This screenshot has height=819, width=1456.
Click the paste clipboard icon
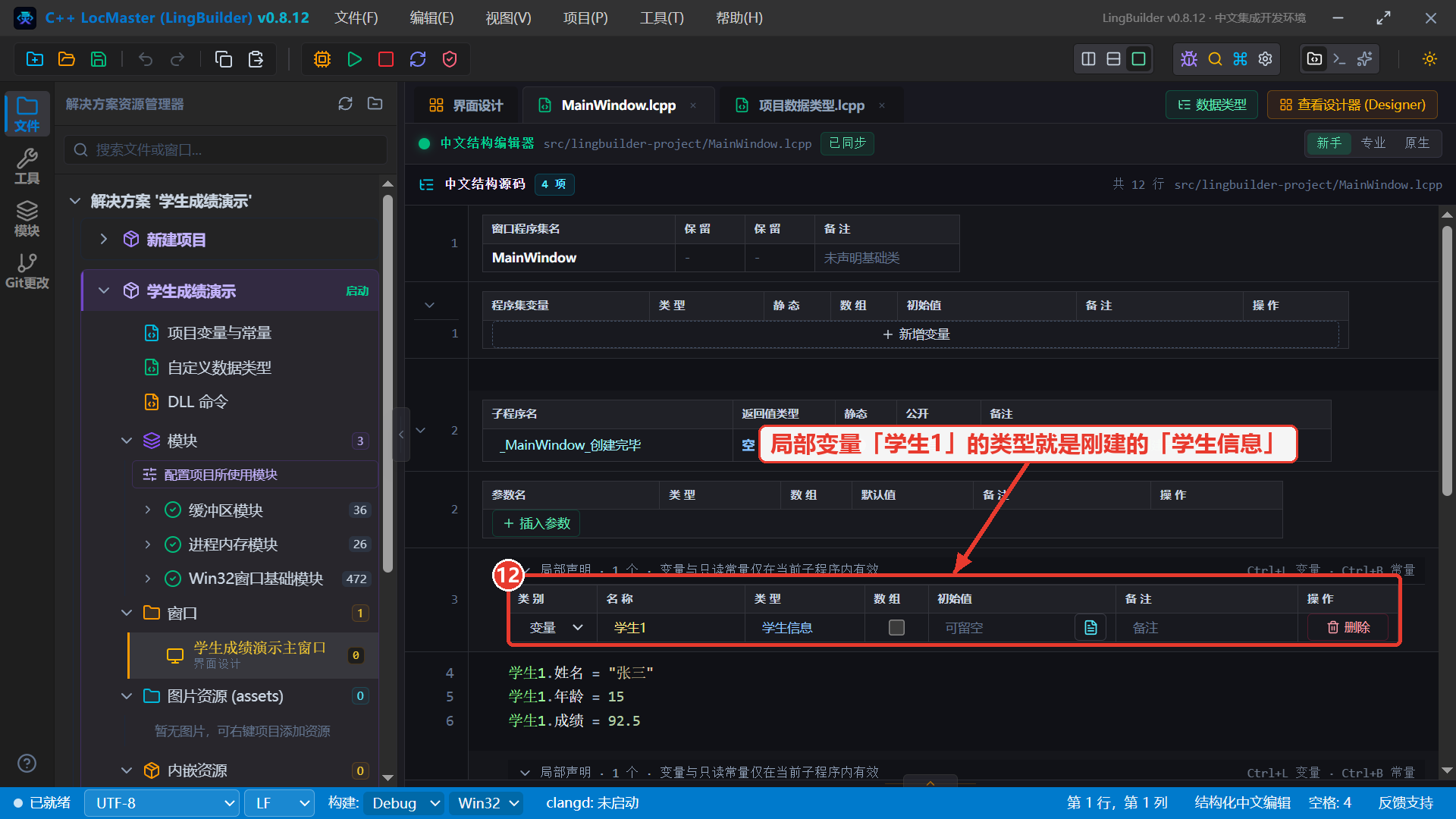click(x=256, y=59)
